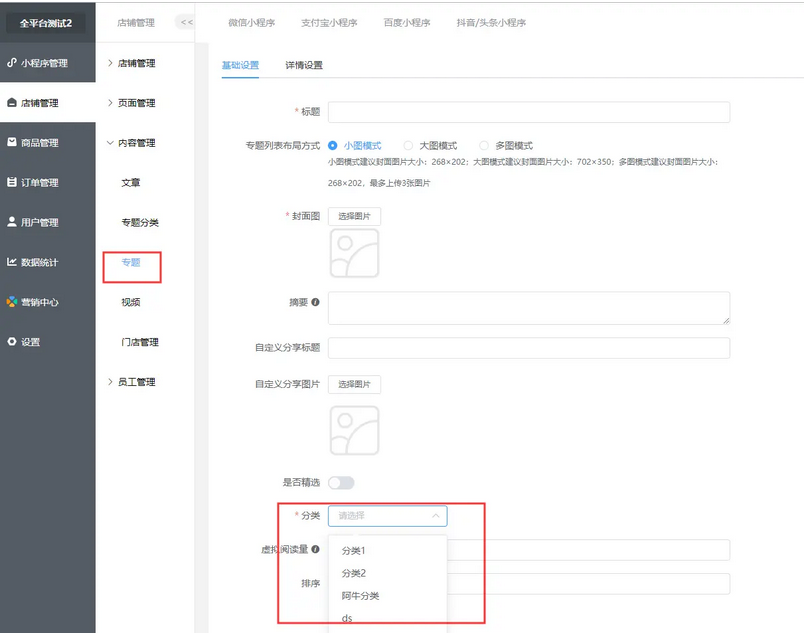The width and height of the screenshot is (808, 633).
Task: Click the 封面图 image placeholder thumbnail
Action: pyautogui.click(x=355, y=253)
